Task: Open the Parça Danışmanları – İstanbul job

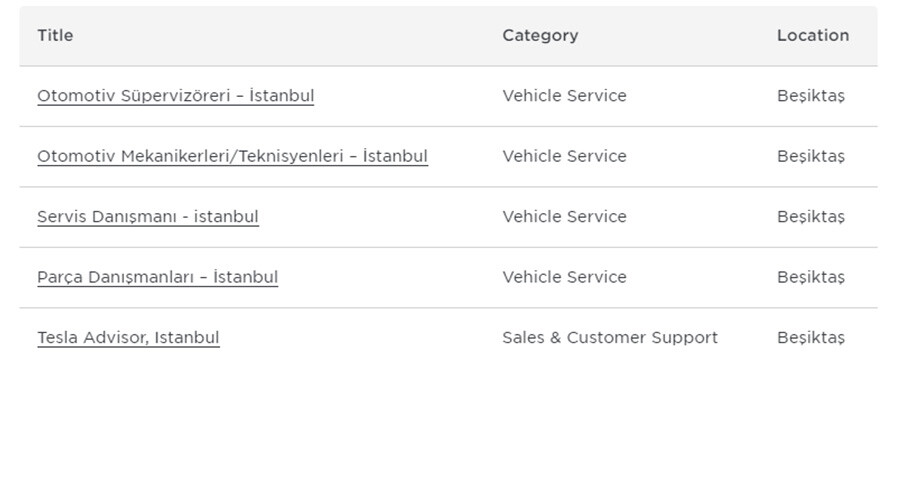Action: click(157, 277)
